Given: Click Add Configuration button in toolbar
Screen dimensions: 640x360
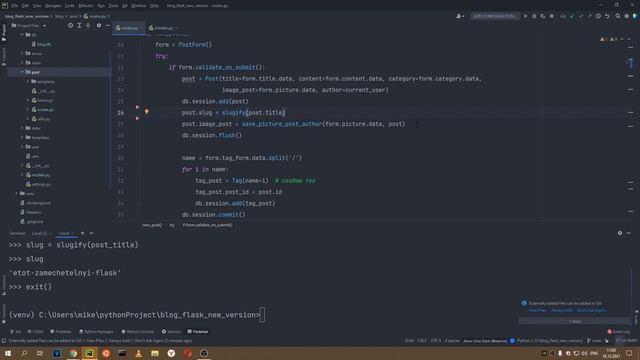Looking at the screenshot, I should pyautogui.click(x=495, y=16).
